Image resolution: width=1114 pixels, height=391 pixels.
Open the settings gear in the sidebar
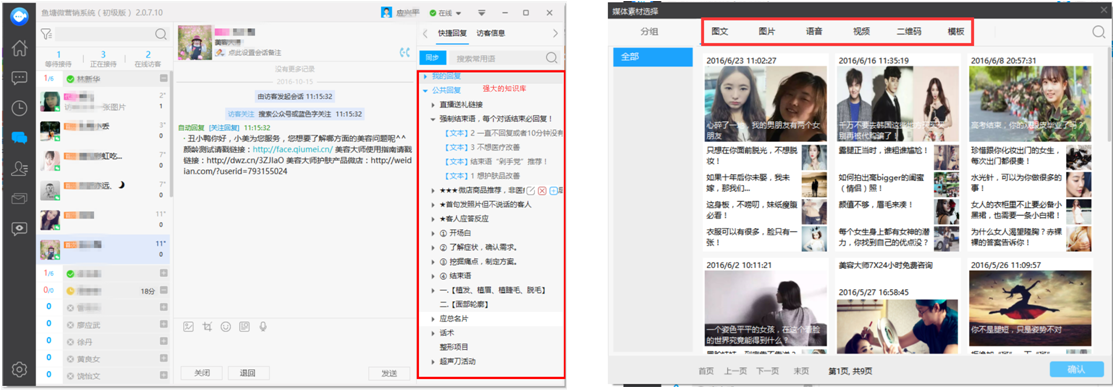19,369
